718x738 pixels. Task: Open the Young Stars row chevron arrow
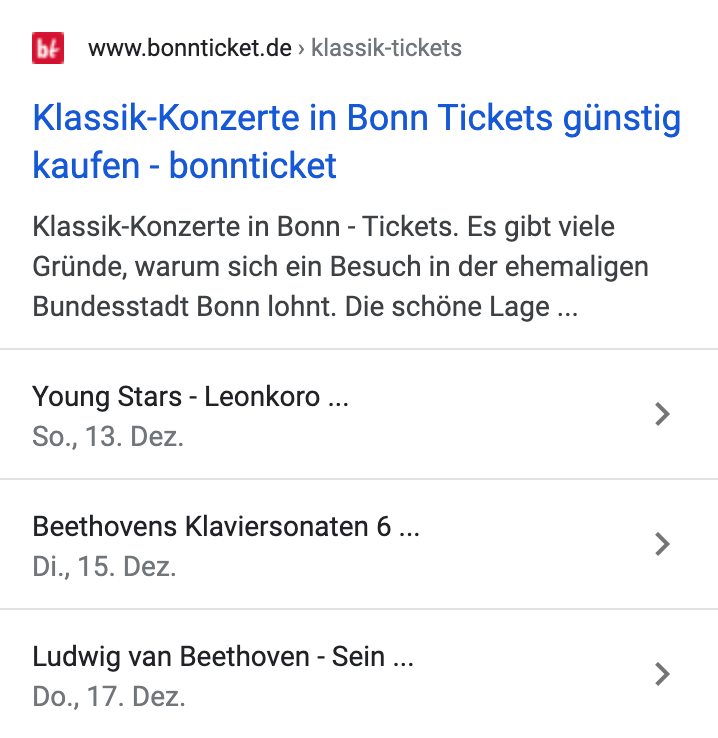click(661, 414)
